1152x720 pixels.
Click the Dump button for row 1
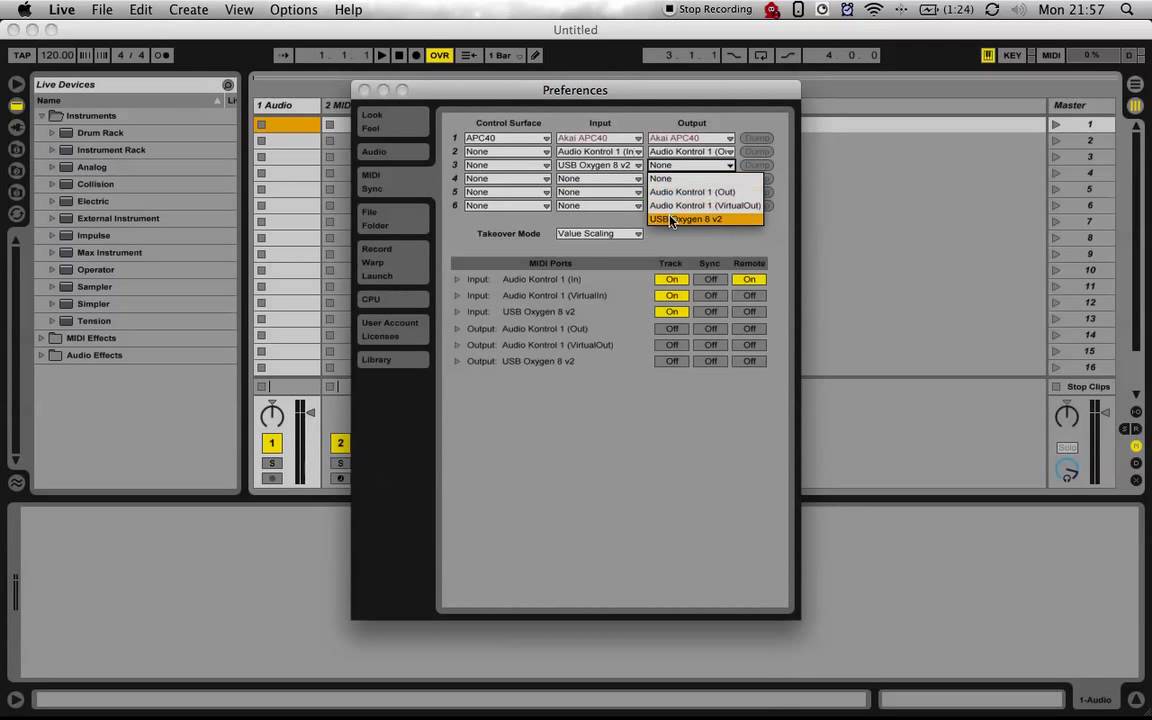[756, 138]
